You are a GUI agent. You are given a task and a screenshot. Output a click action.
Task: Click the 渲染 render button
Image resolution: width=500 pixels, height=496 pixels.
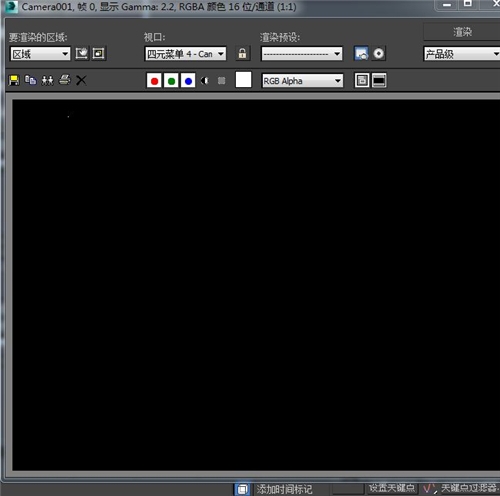[x=462, y=32]
